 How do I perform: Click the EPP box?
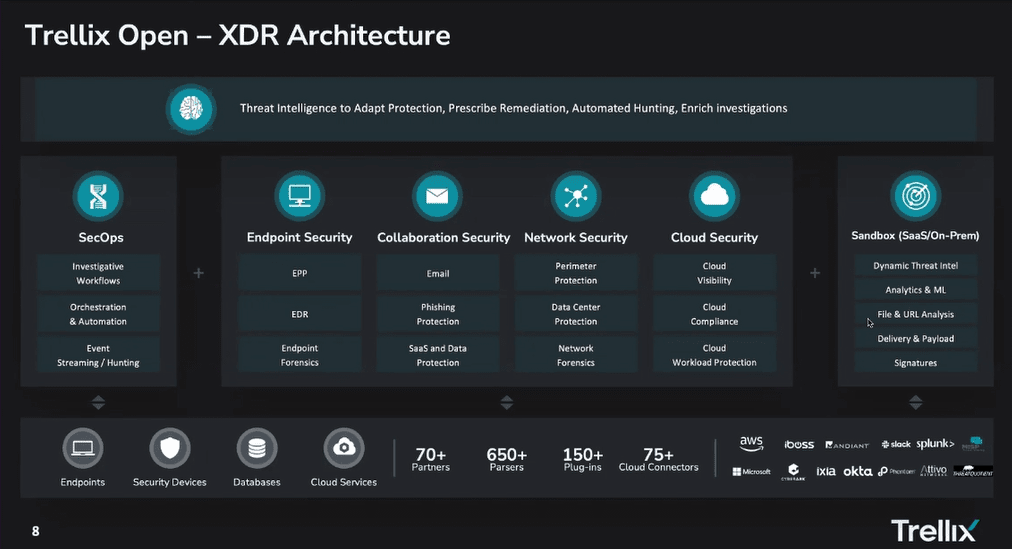click(299, 273)
